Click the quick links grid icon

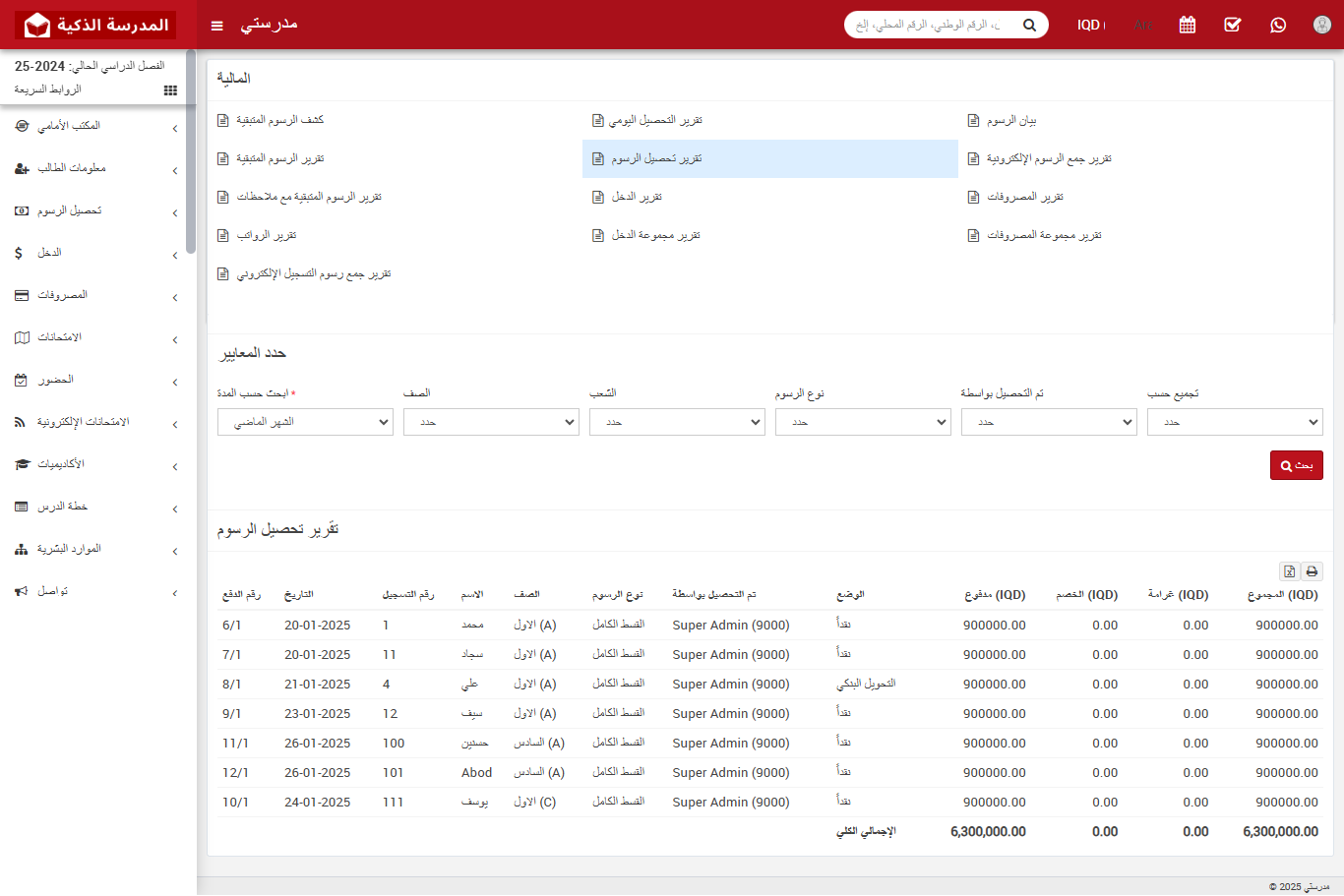169,90
